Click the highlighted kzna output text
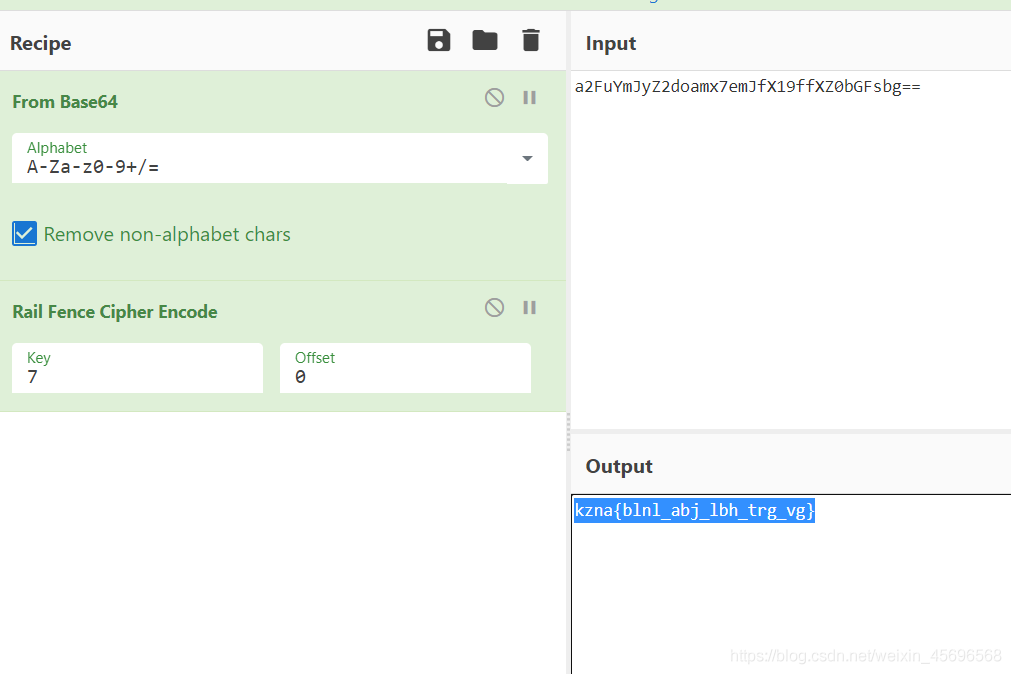1011x674 pixels. [x=694, y=511]
